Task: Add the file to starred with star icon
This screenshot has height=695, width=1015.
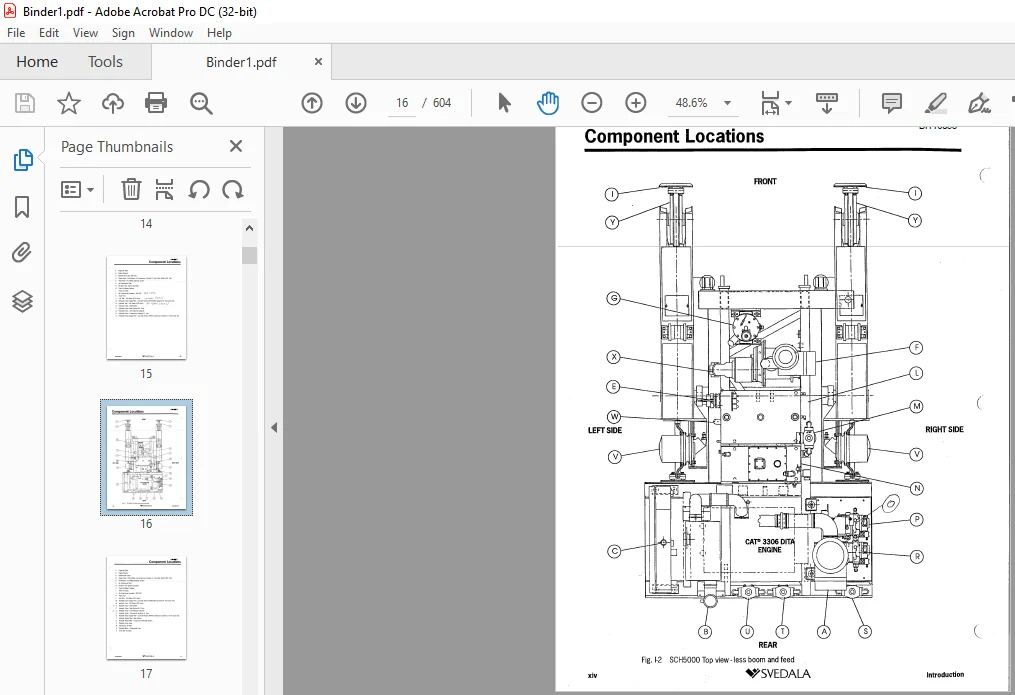Action: 69,103
